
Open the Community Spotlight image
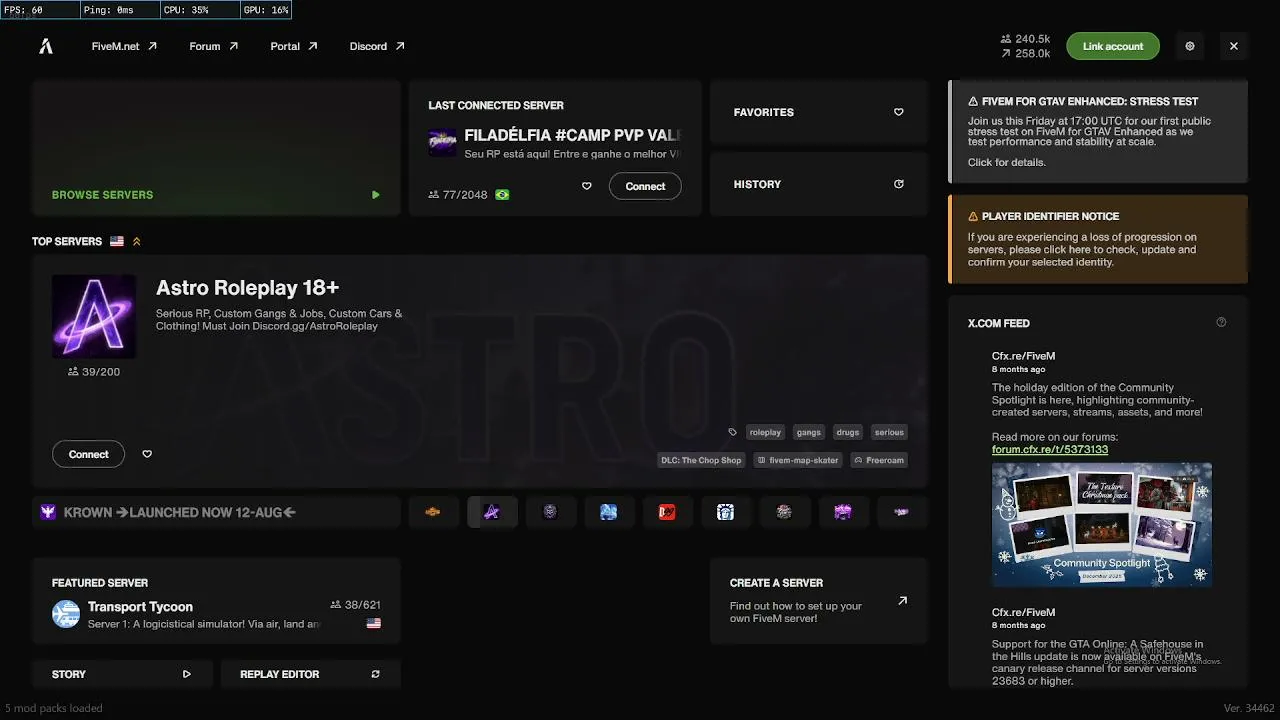pos(1102,524)
